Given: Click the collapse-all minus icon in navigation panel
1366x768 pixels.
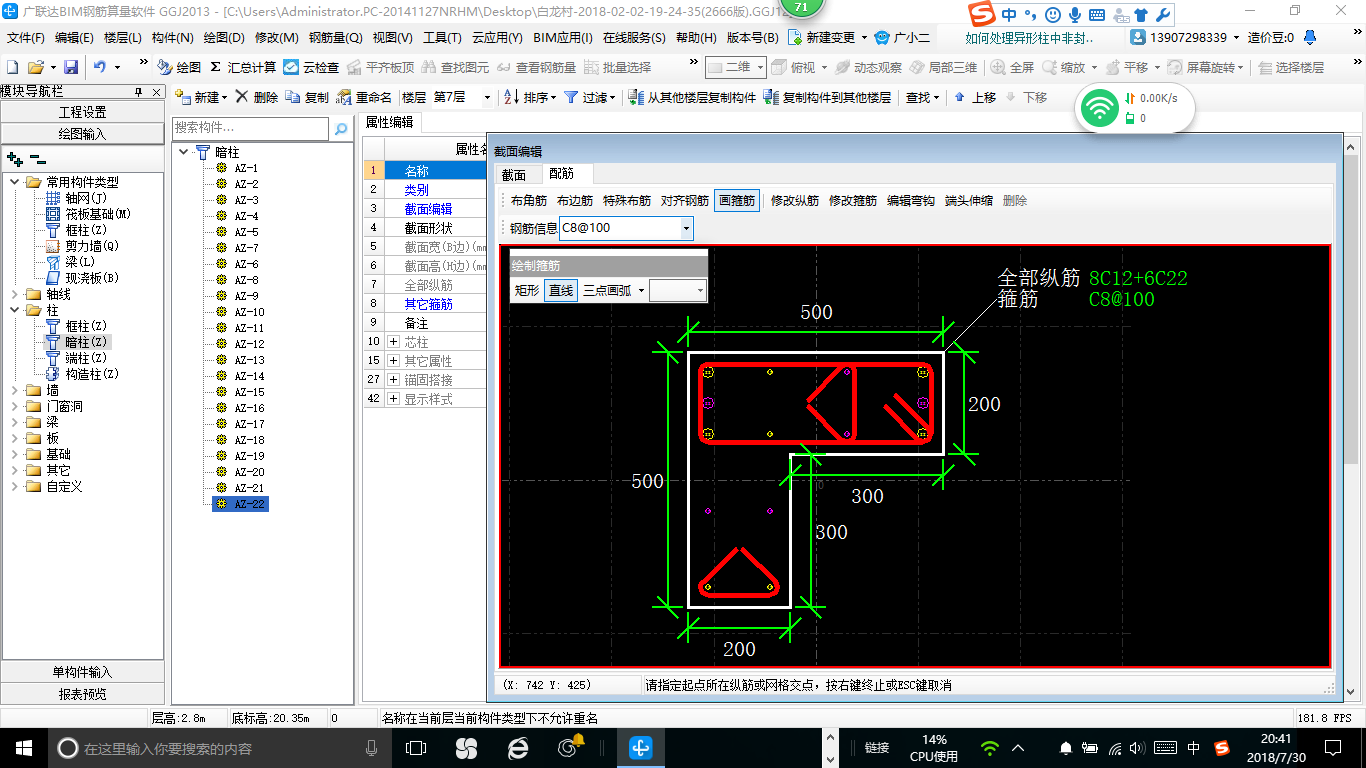Looking at the screenshot, I should [37, 158].
